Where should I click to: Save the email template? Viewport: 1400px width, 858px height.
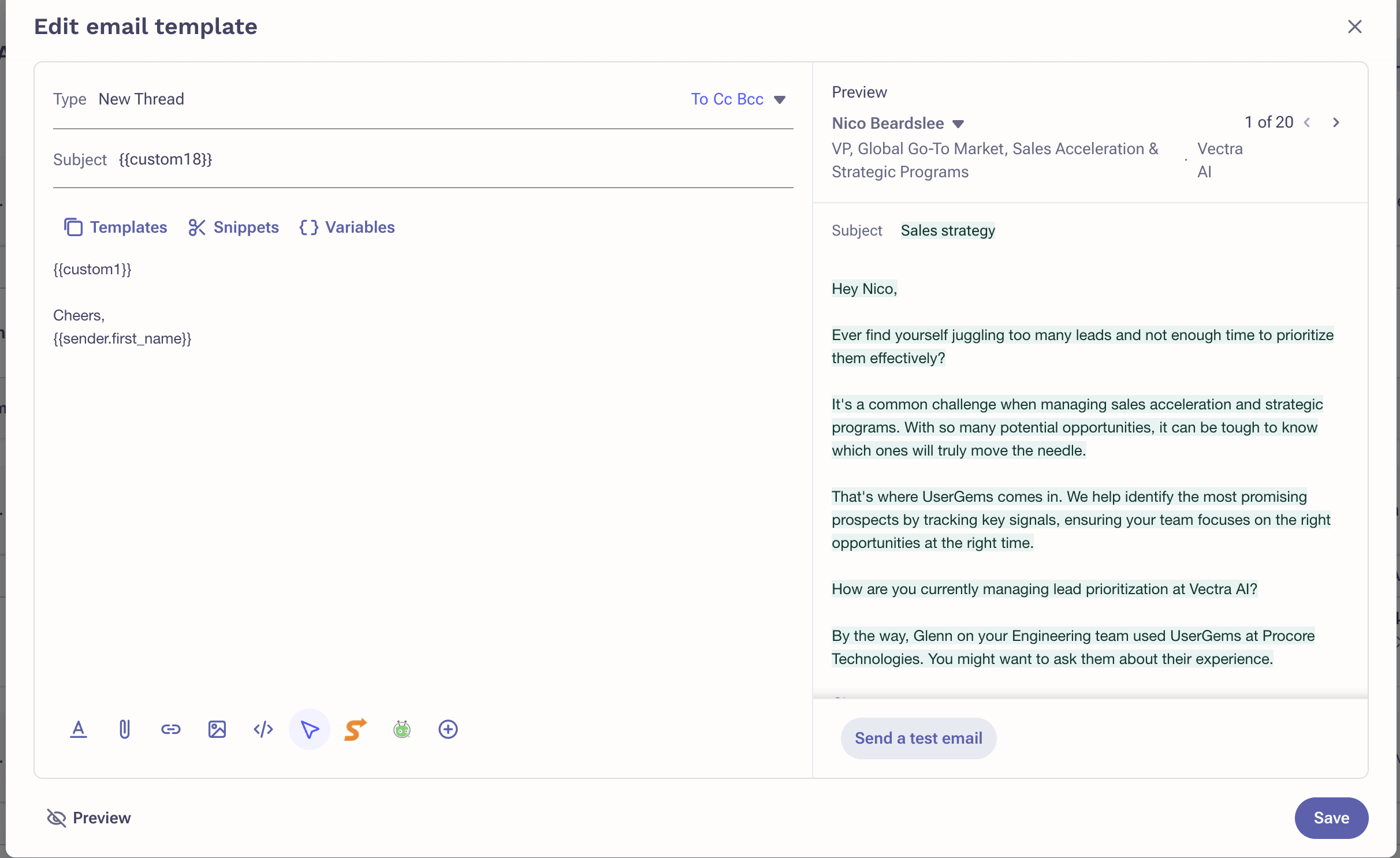(x=1331, y=818)
